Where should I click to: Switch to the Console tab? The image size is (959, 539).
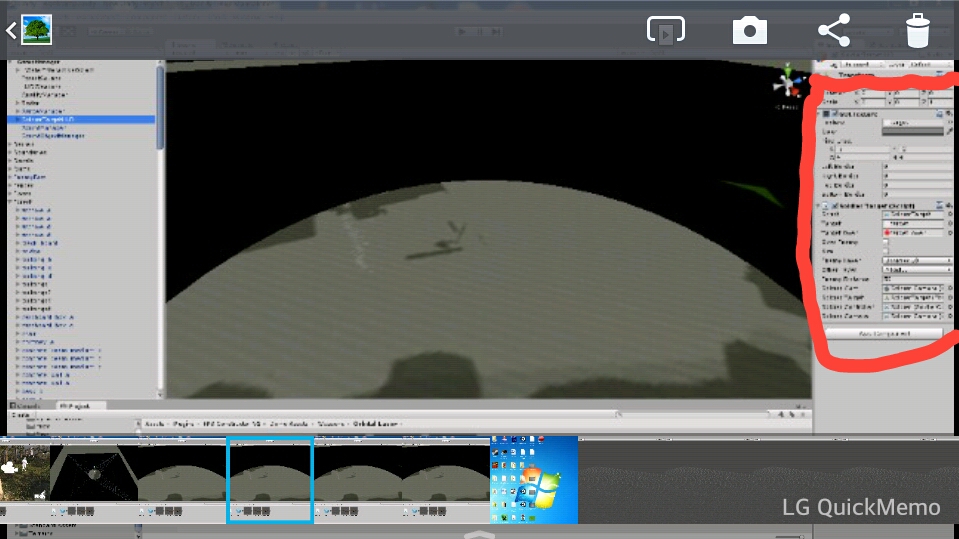(x=26, y=406)
